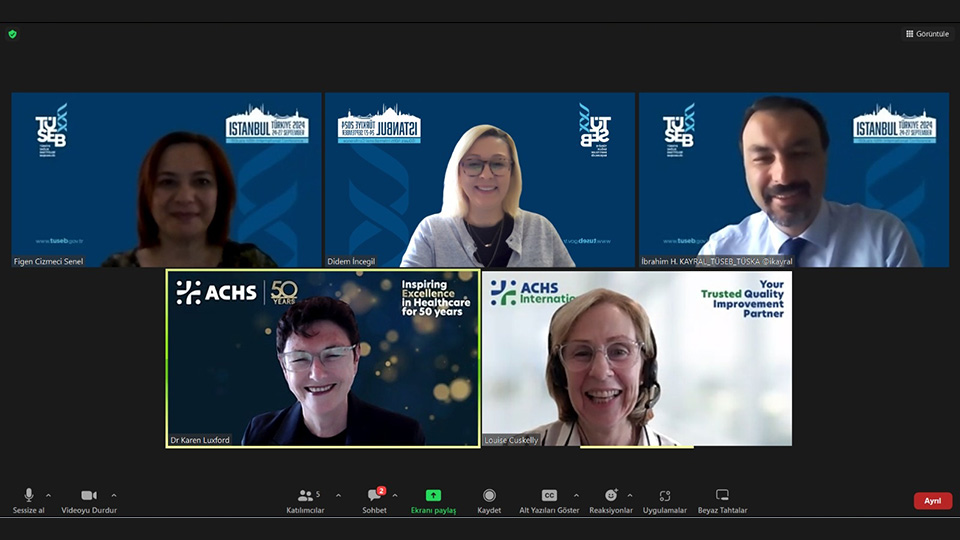The image size is (960, 540).
Task: Click the Louise Cuskelly video tile
Action: pyautogui.click(x=637, y=358)
